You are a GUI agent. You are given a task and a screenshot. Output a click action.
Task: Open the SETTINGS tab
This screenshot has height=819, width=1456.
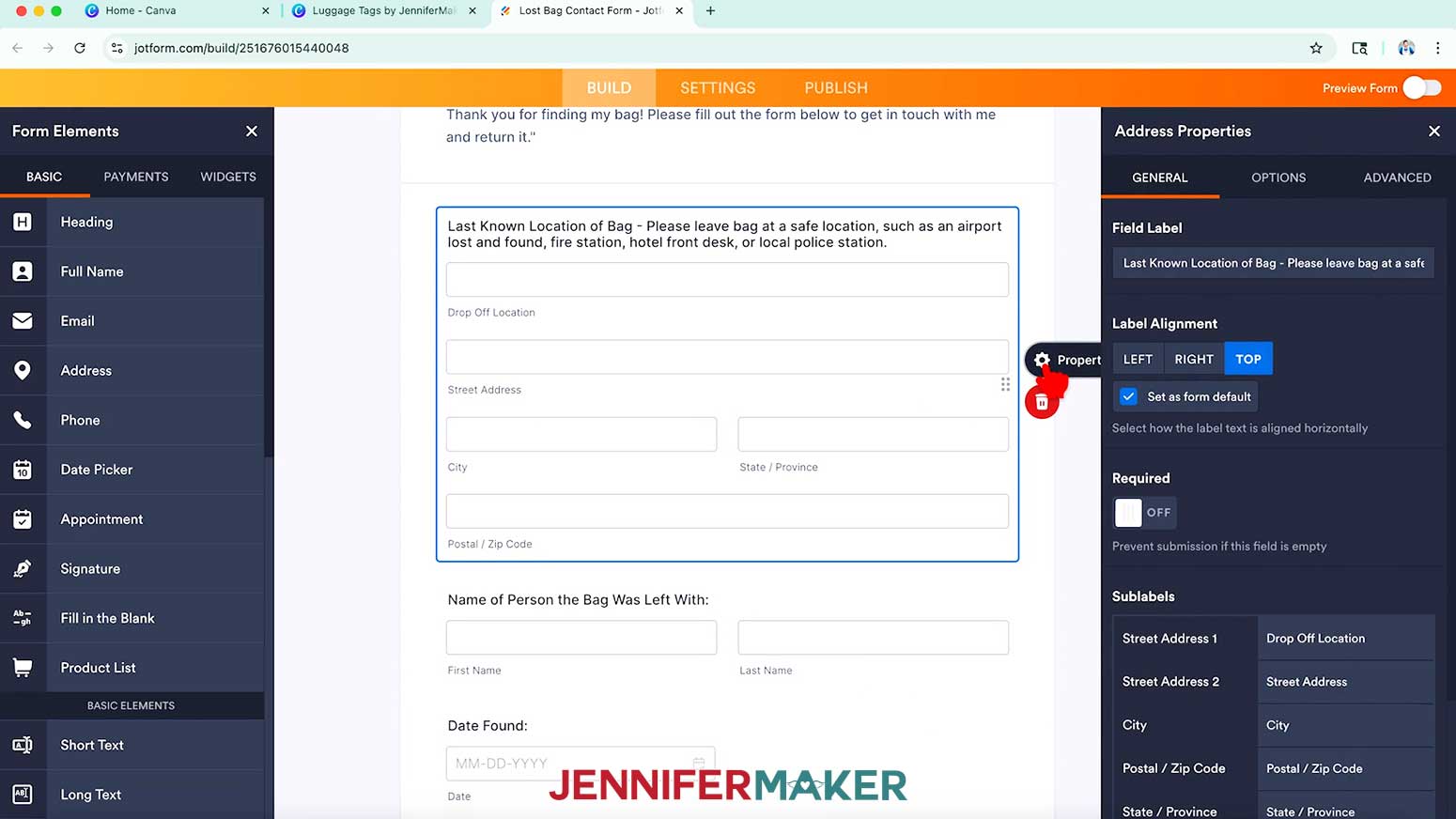tap(718, 87)
